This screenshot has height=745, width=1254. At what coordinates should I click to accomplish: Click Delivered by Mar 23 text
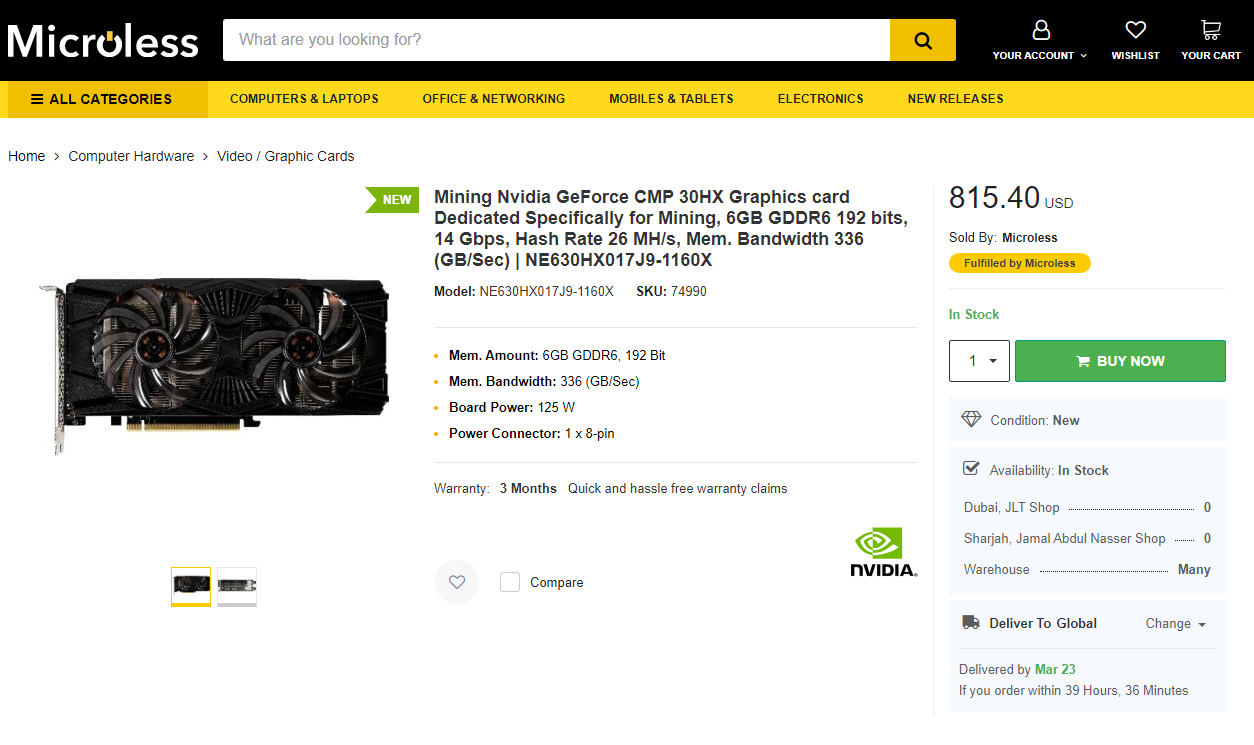(1017, 669)
